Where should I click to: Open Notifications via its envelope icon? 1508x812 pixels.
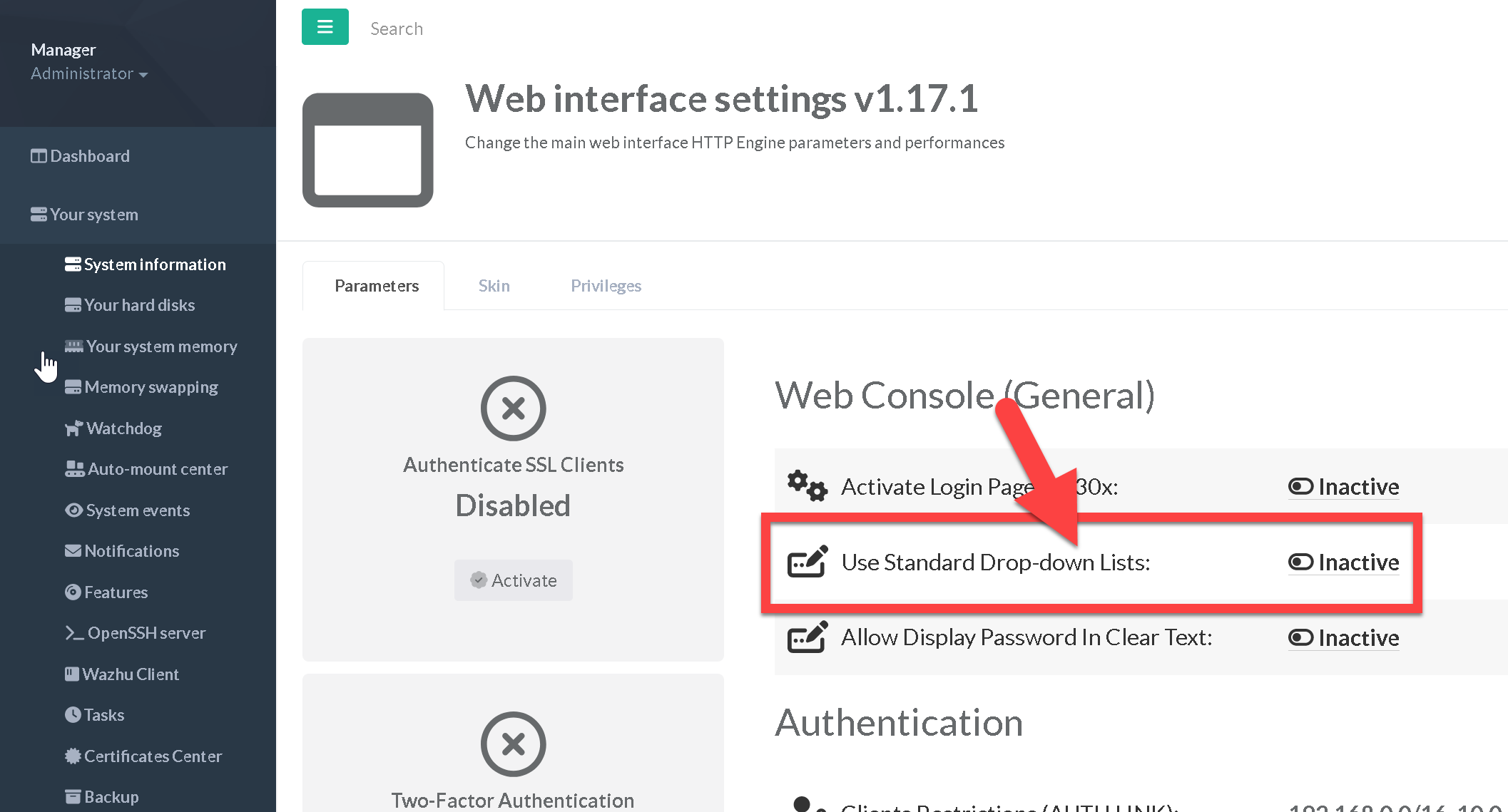click(73, 551)
